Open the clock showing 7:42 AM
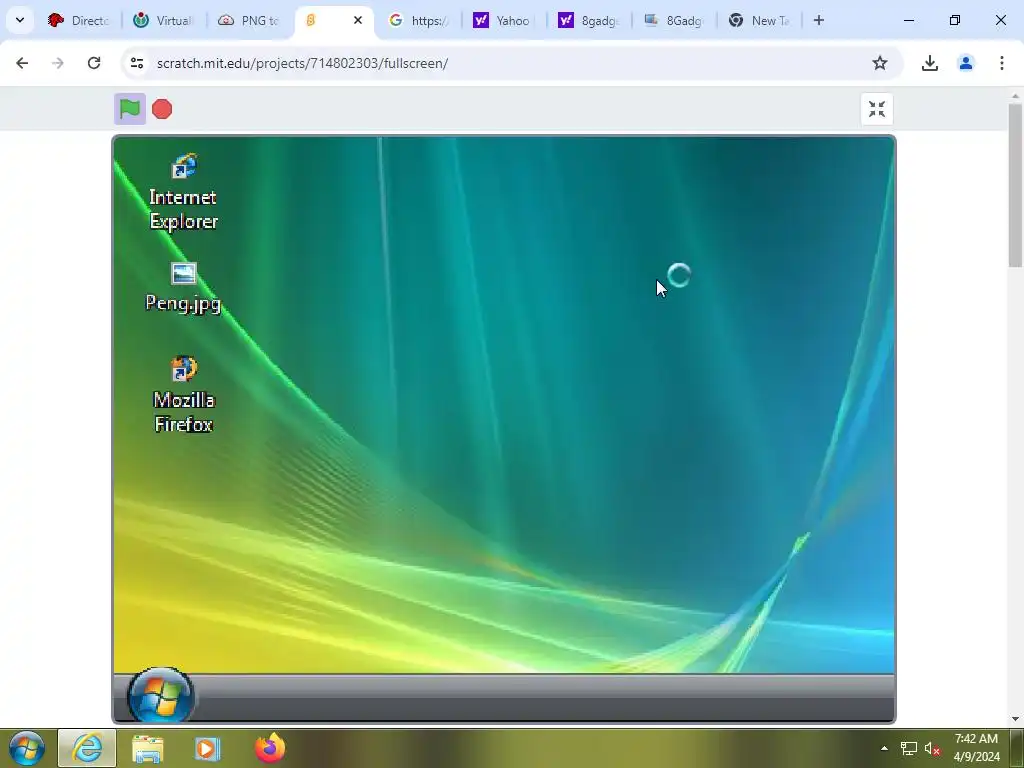1024x768 pixels. pyautogui.click(x=976, y=748)
